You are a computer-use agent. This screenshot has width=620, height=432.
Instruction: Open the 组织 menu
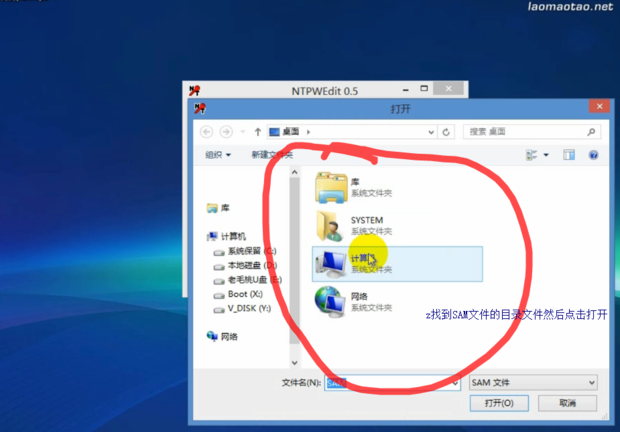(x=218, y=155)
